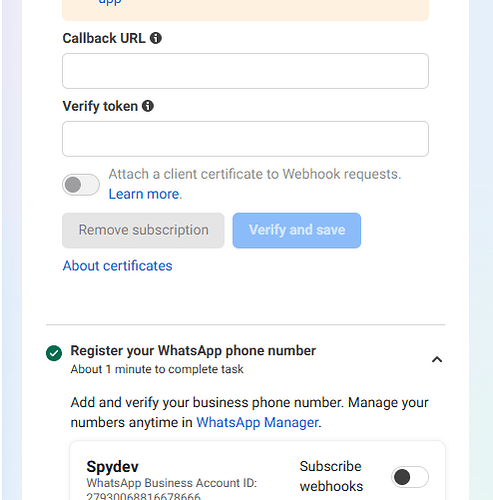493x500 pixels.
Task: Click the Verify token info icon
Action: 148,106
